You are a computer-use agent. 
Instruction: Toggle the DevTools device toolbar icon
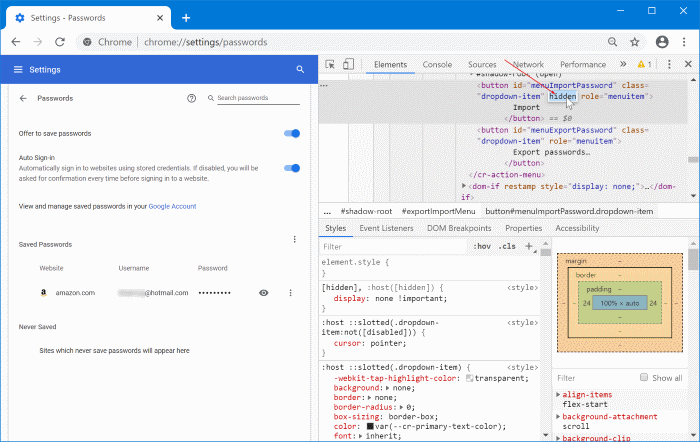[349, 65]
